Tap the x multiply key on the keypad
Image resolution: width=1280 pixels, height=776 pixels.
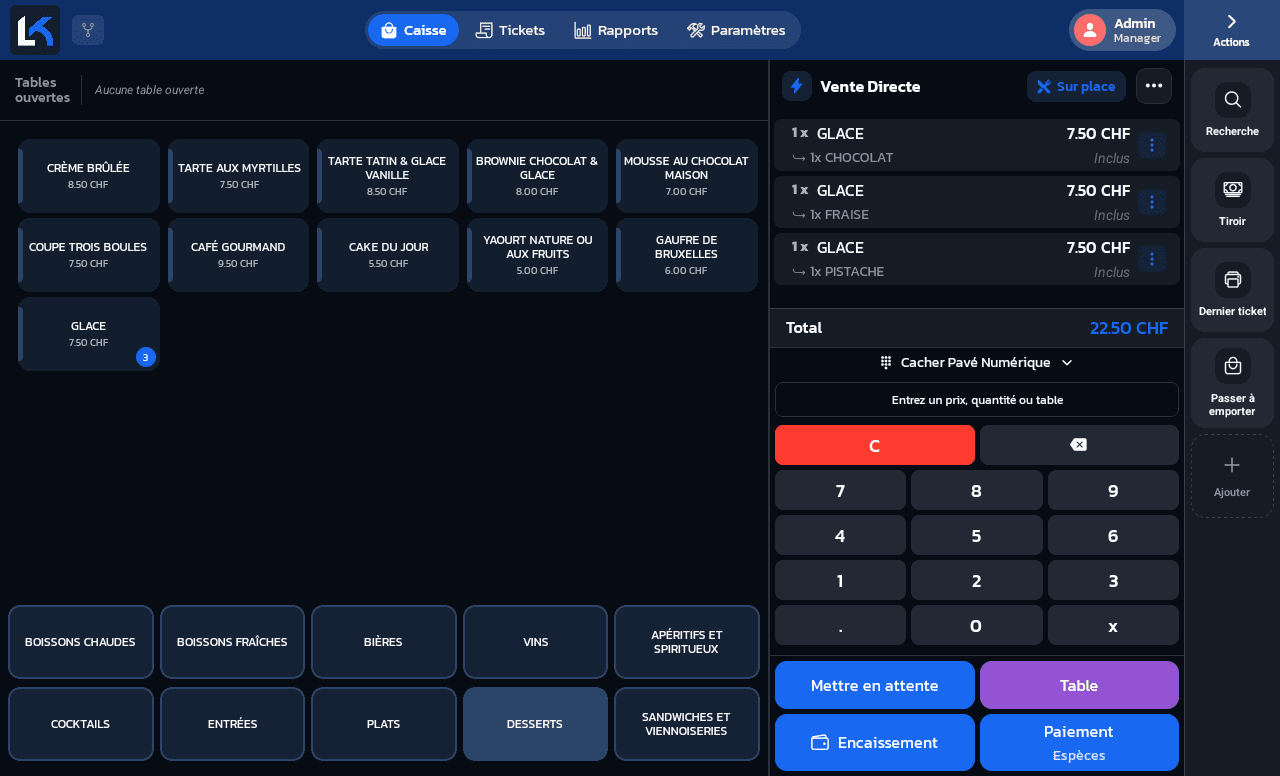(1113, 625)
